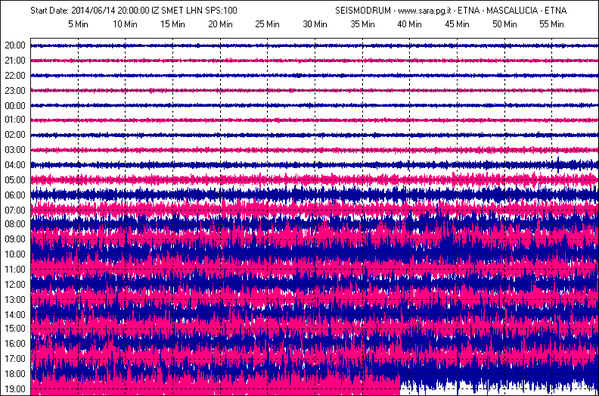This screenshot has width=599, height=396.
Task: Click the SPS:100 sampling rate label
Action: click(x=221, y=11)
